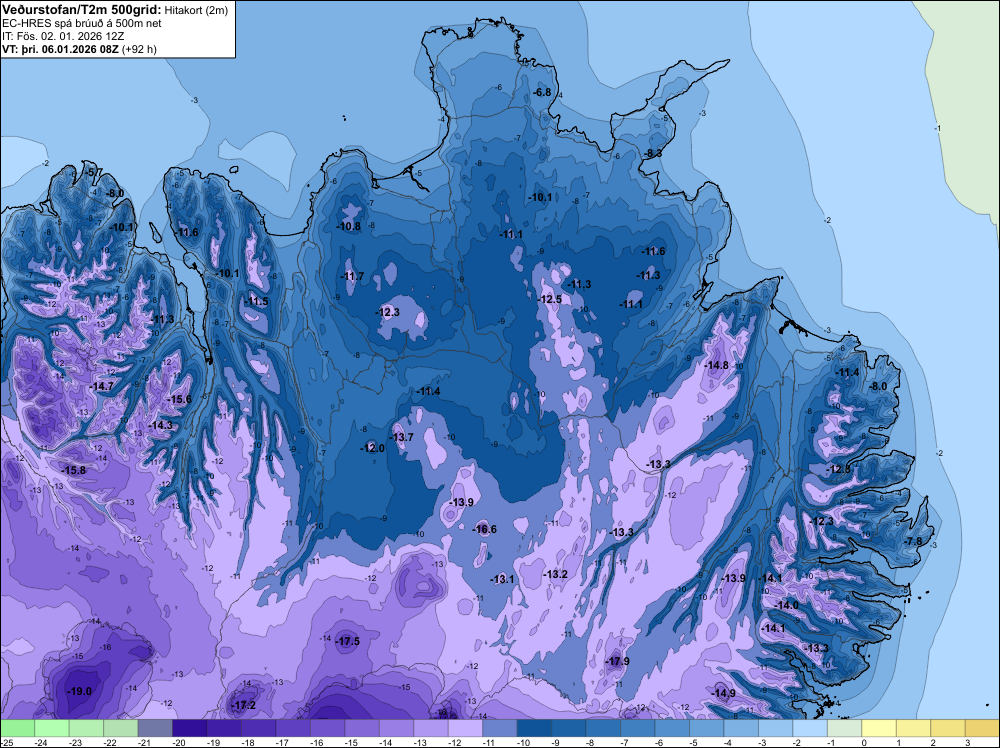Click the yellow legend cell labeled 0

pos(878,728)
